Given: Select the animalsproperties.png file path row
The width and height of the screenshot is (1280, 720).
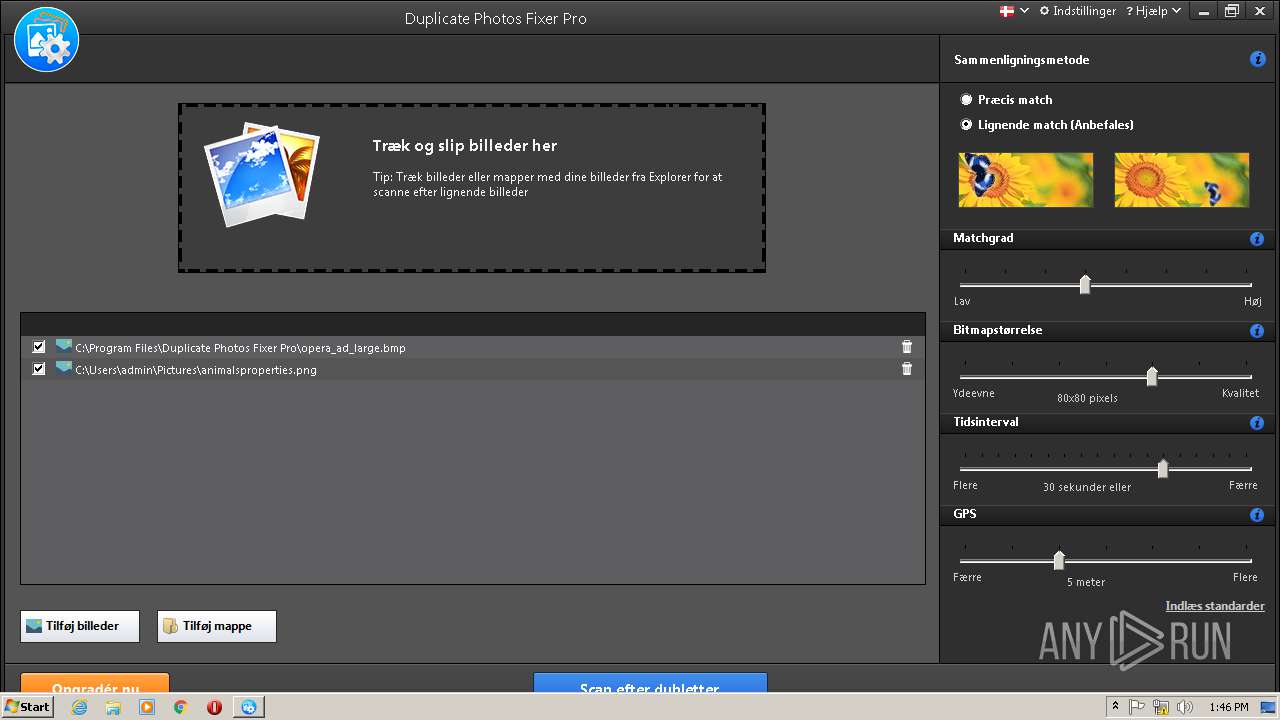Looking at the screenshot, I should click(x=472, y=369).
